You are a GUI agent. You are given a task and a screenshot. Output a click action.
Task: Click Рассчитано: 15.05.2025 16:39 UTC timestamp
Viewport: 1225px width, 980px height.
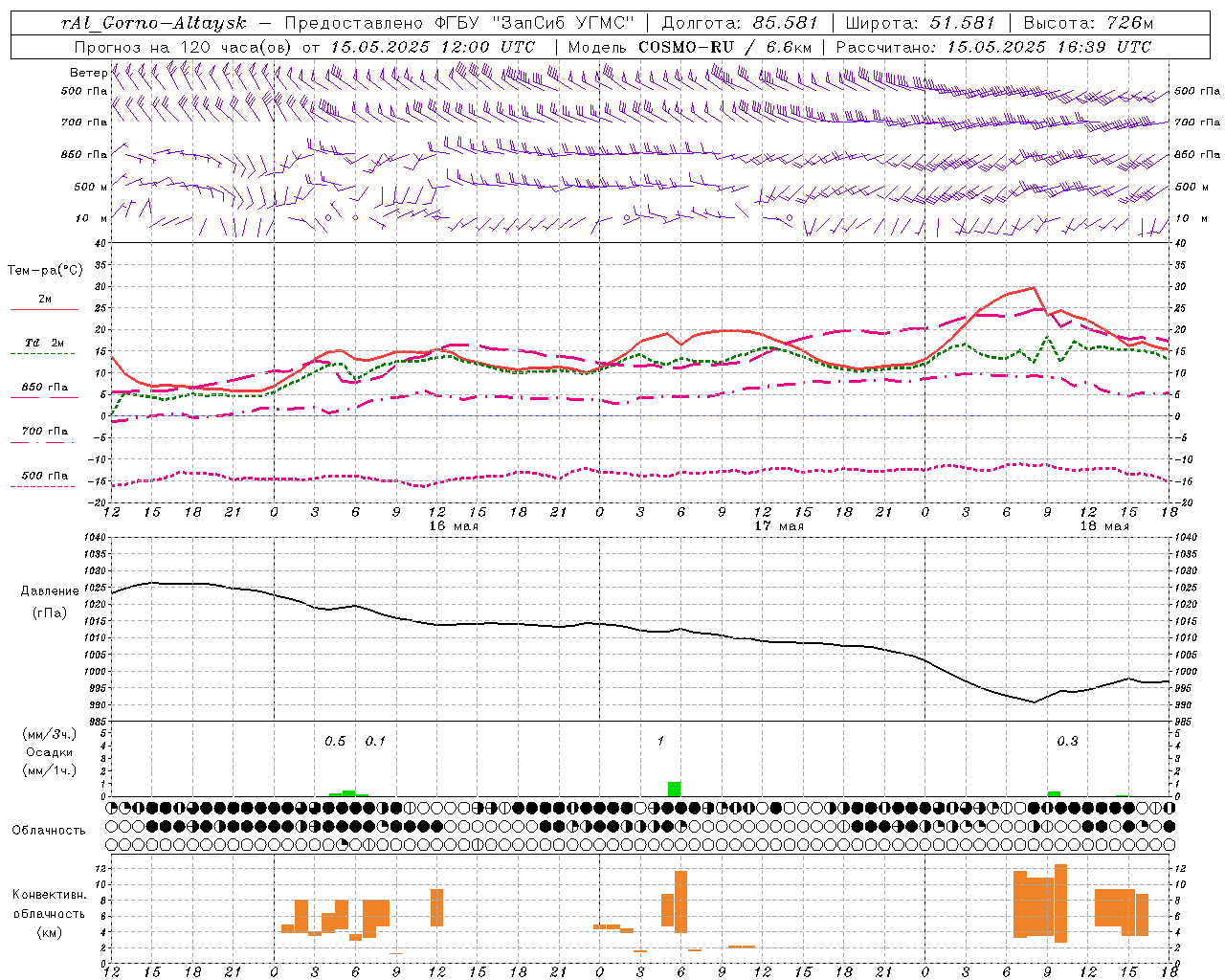pos(993,47)
